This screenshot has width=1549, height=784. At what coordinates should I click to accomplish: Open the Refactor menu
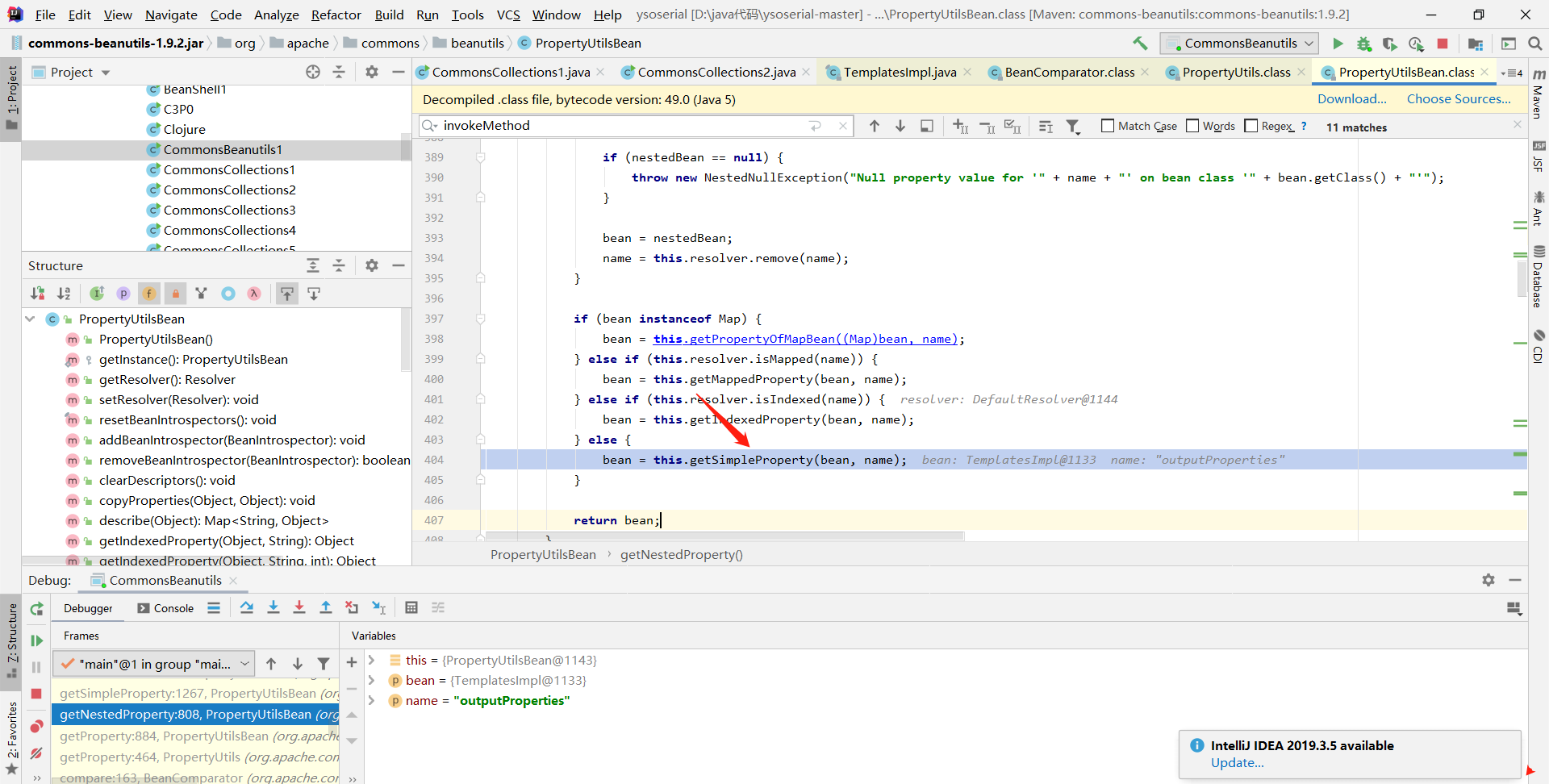(336, 15)
